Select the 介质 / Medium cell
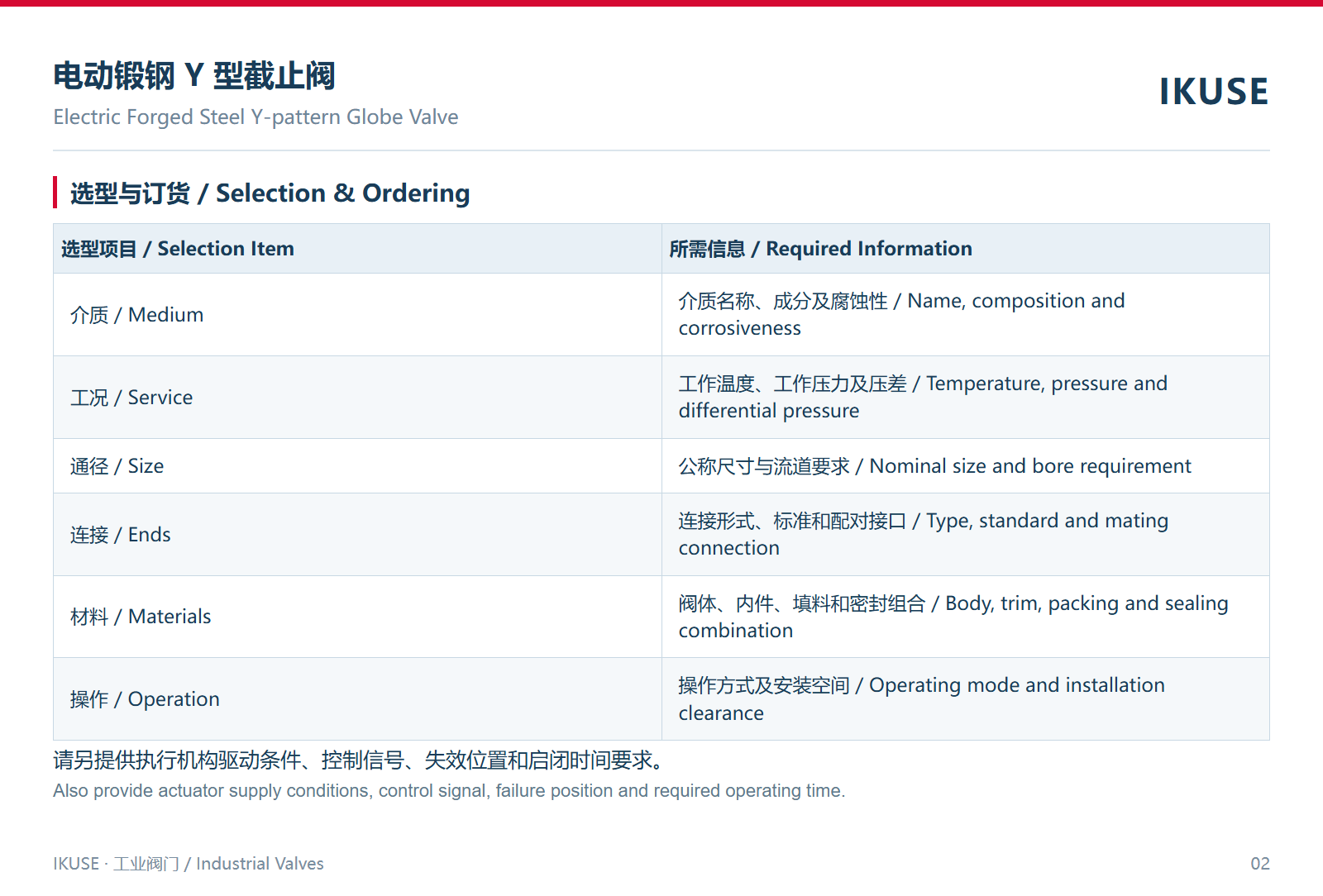Image resolution: width=1323 pixels, height=896 pixels. [x=357, y=315]
